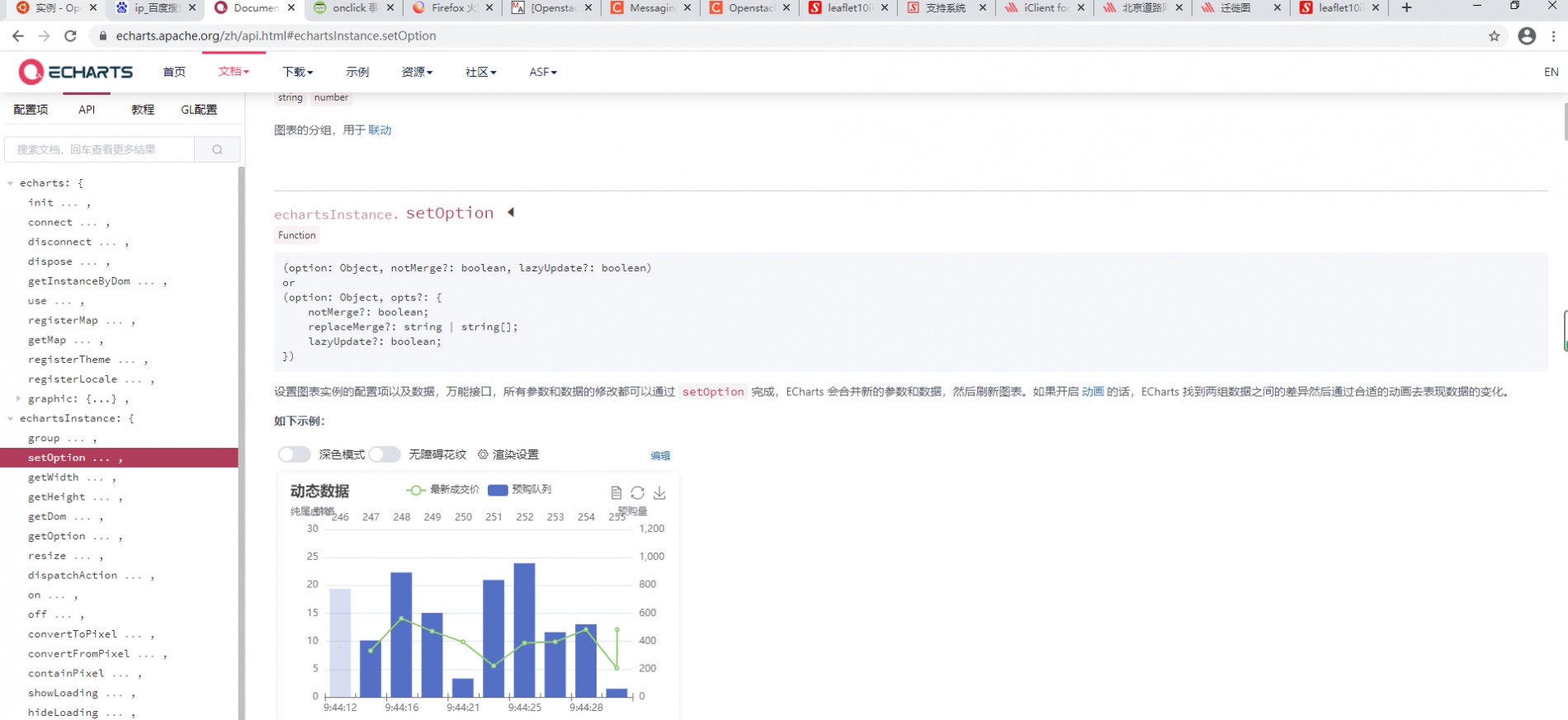The height and width of the screenshot is (720, 1568).
Task: Follow the 联动 link
Action: [x=380, y=130]
